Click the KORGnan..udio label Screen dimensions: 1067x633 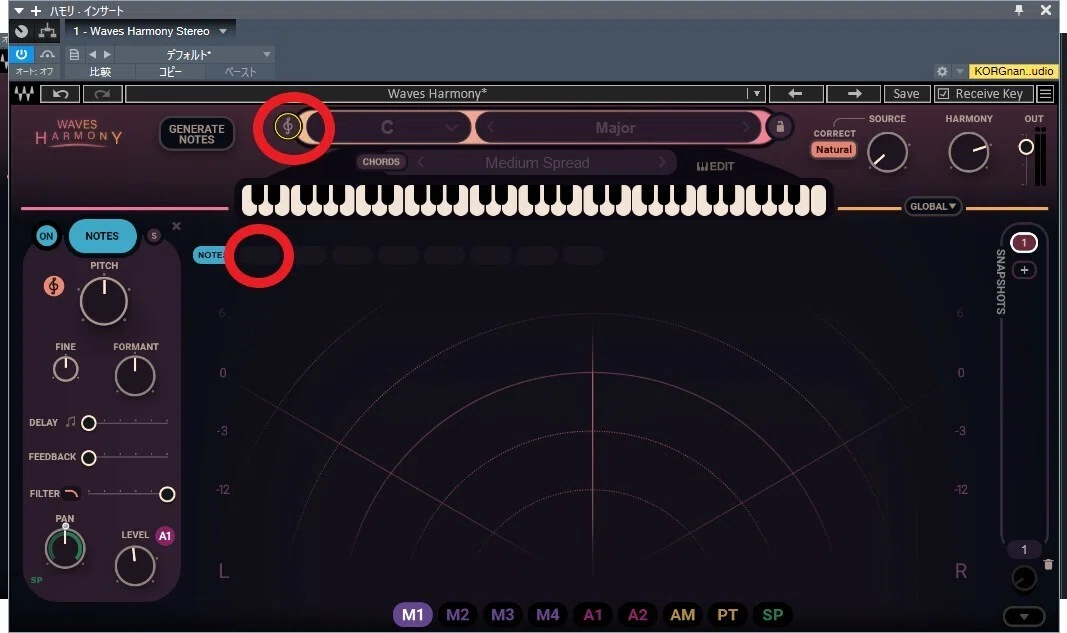[x=1013, y=71]
